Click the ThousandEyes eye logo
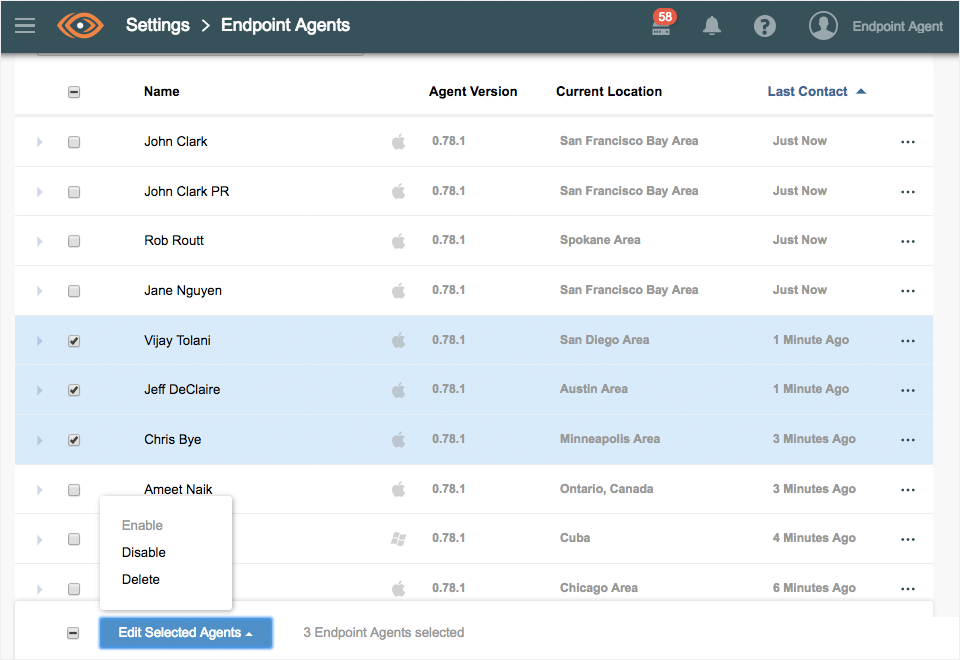 (81, 26)
